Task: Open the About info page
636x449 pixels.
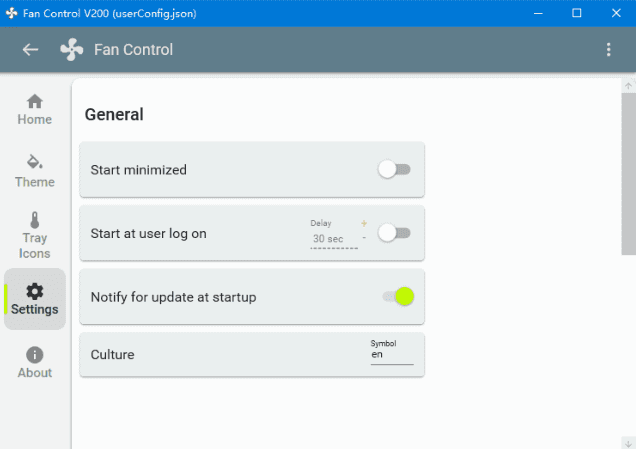Action: [x=35, y=363]
